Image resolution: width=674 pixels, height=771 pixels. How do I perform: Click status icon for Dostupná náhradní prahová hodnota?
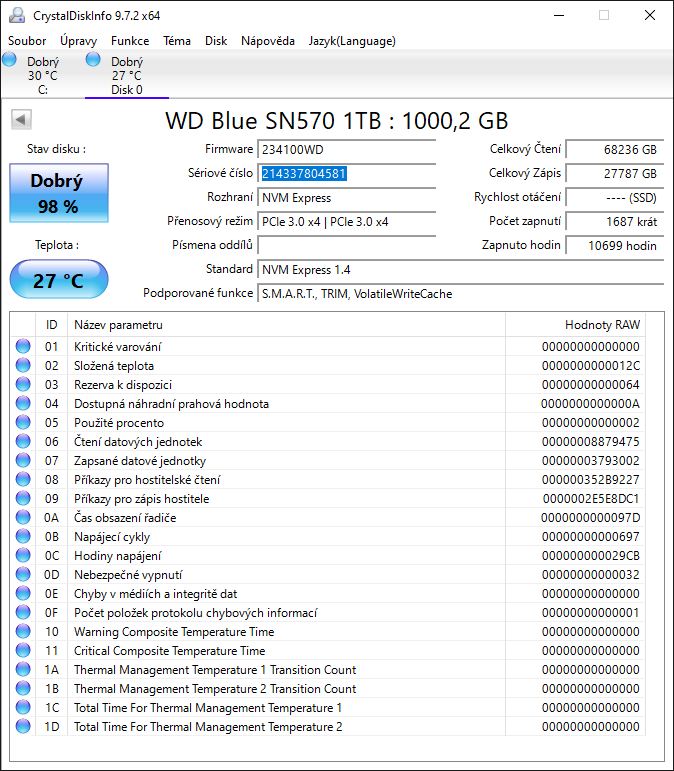23,403
